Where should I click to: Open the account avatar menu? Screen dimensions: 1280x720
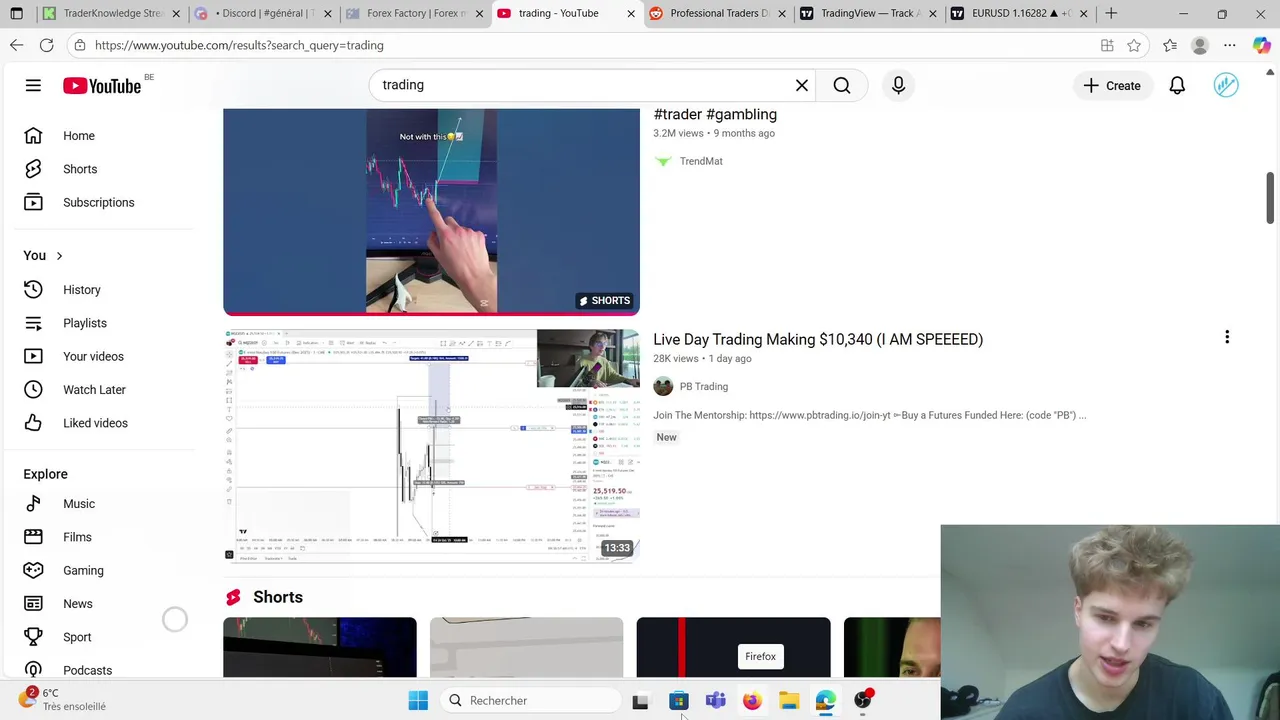(1226, 85)
